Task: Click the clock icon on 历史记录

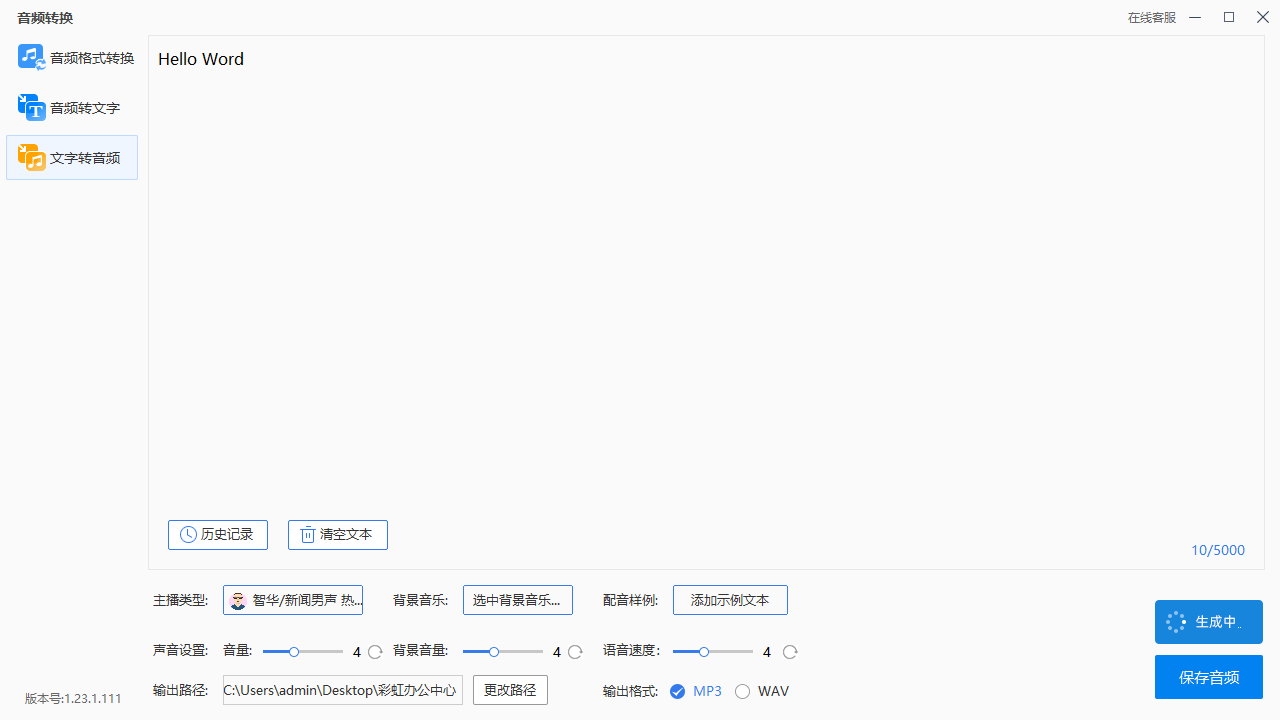Action: 188,534
